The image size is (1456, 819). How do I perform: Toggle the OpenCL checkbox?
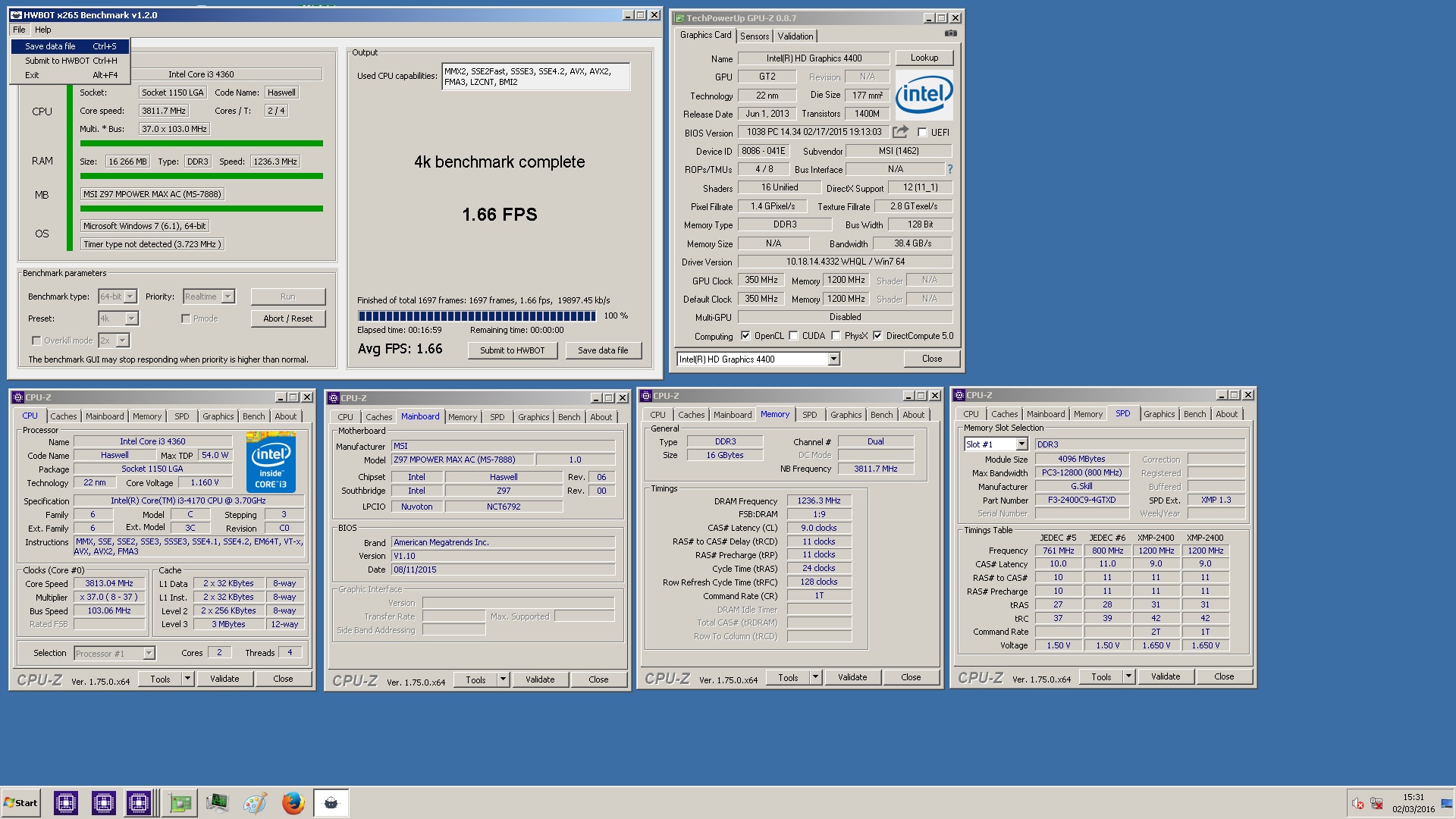tap(745, 335)
